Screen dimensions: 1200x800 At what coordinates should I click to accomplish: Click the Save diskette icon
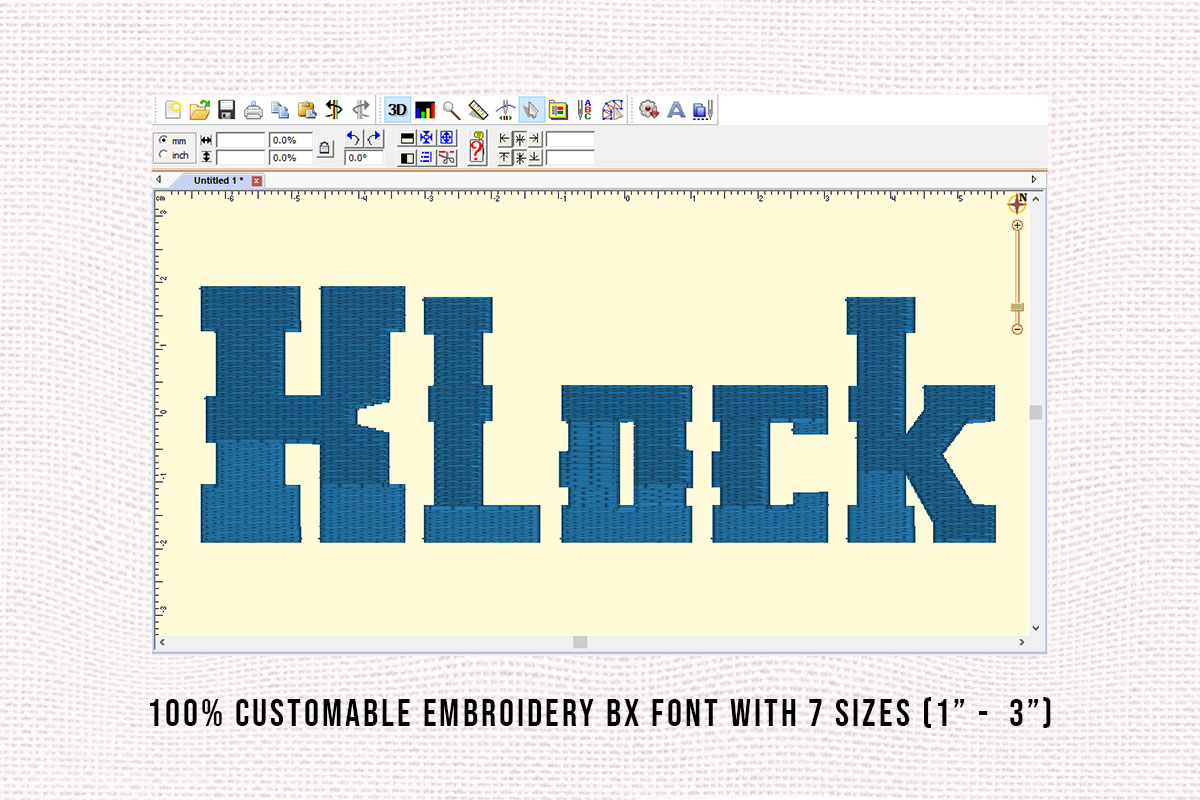point(225,111)
